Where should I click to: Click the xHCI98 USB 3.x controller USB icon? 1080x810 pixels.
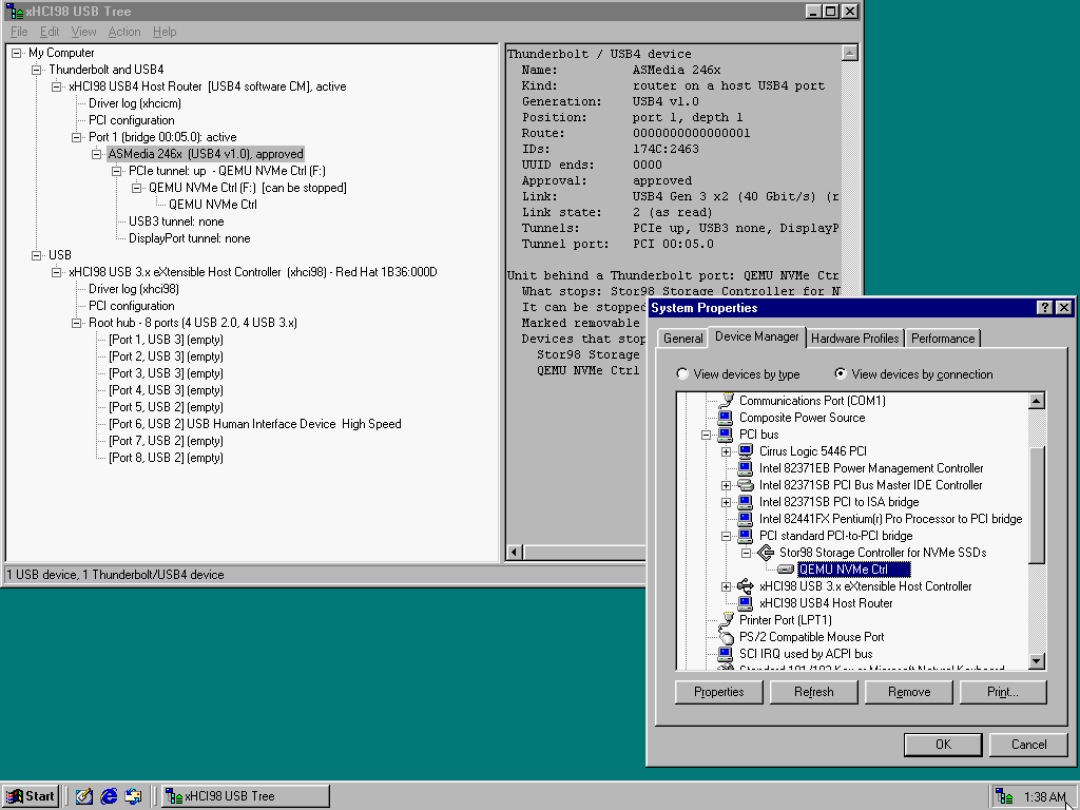tap(745, 586)
